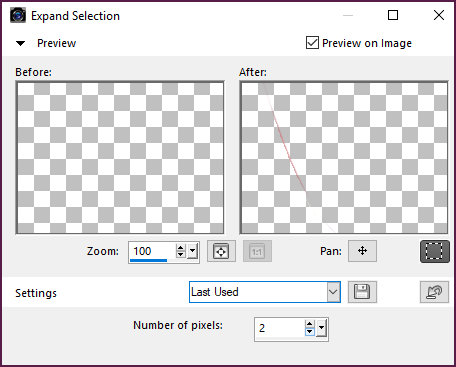Open the Zoom value slider dropdown arrow
Image resolution: width=456 pixels, height=367 pixels.
(193, 251)
